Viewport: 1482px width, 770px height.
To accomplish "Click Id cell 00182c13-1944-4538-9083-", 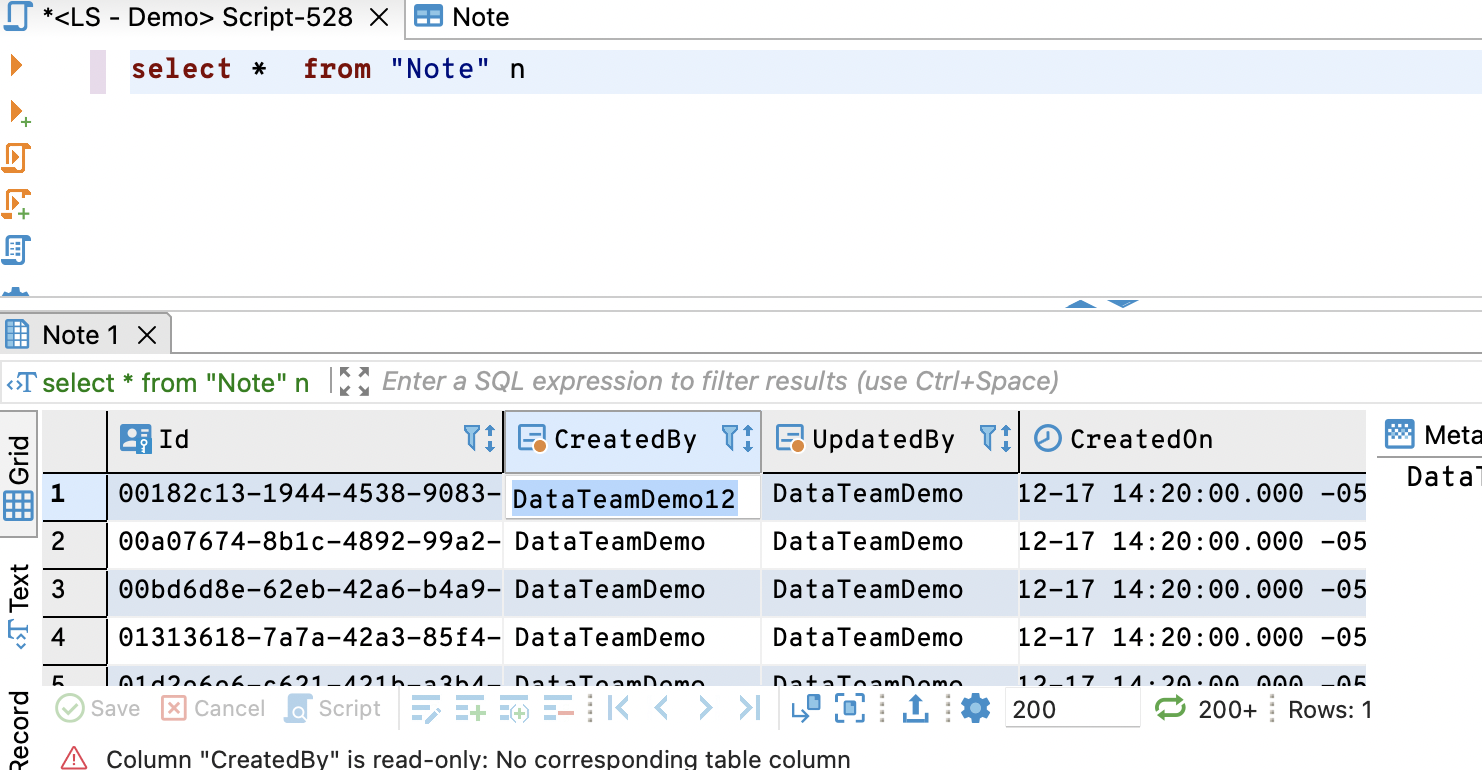I will [x=305, y=494].
